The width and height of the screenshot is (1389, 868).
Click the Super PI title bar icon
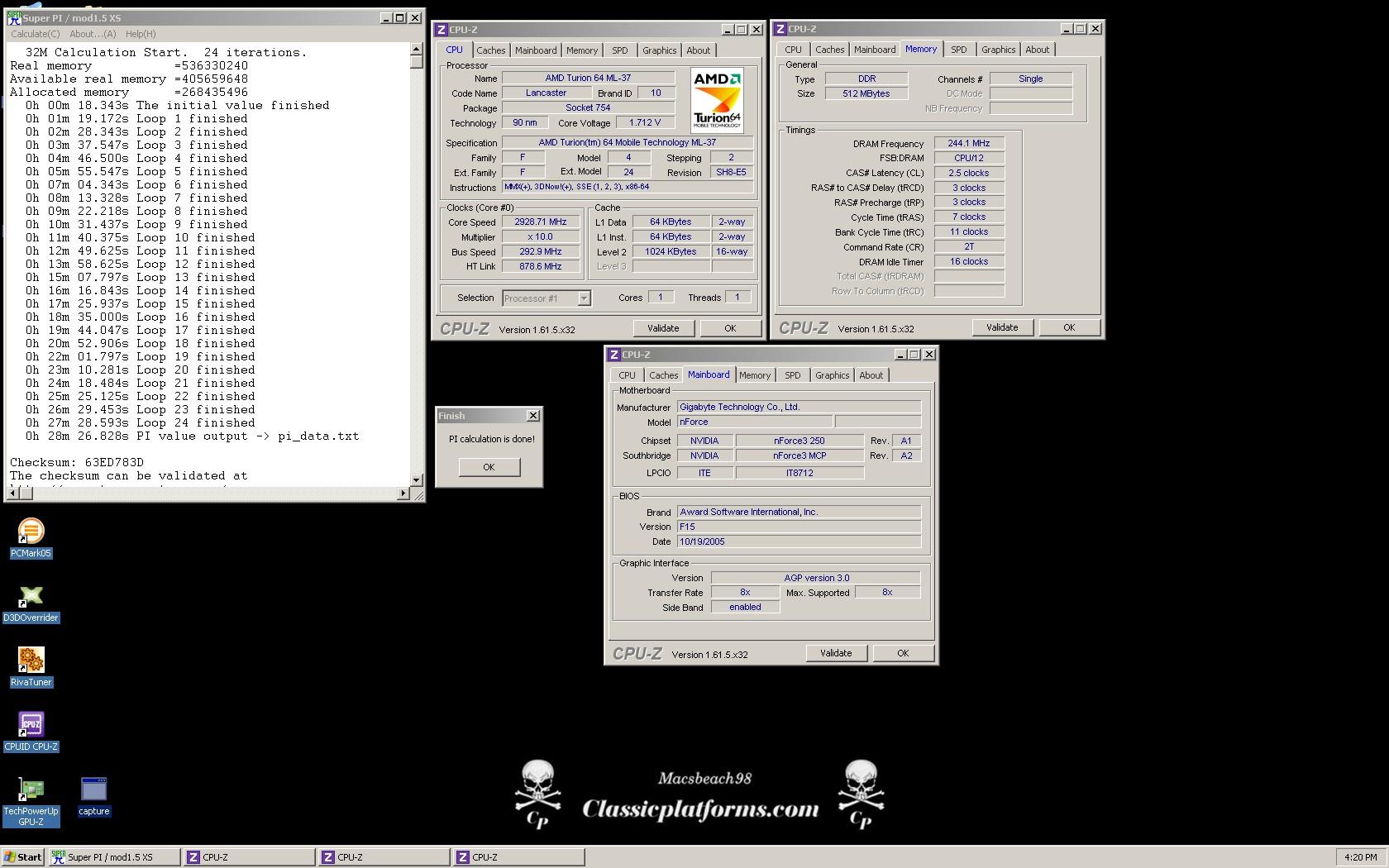14,17
